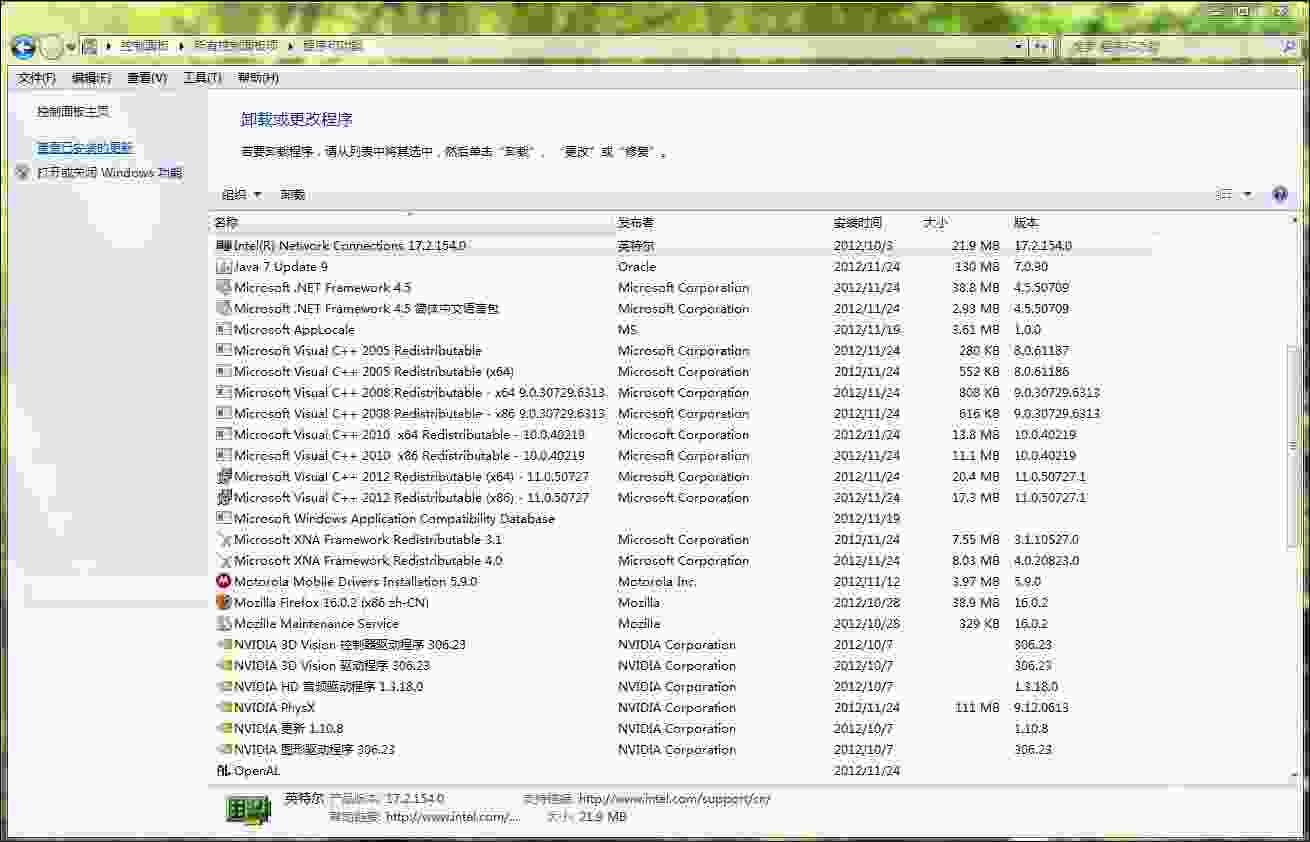The width and height of the screenshot is (1310, 842).
Task: Select Microsoft .NET Framework 4.5 简体中文语言包 row
Action: 680,308
